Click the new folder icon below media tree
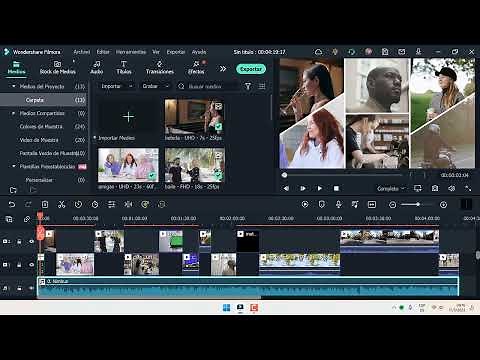 coord(13,190)
